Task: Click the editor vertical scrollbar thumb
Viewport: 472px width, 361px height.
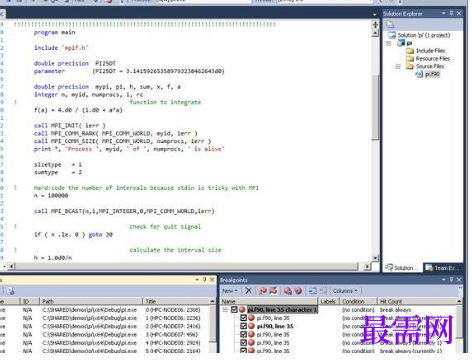Action: (375, 107)
